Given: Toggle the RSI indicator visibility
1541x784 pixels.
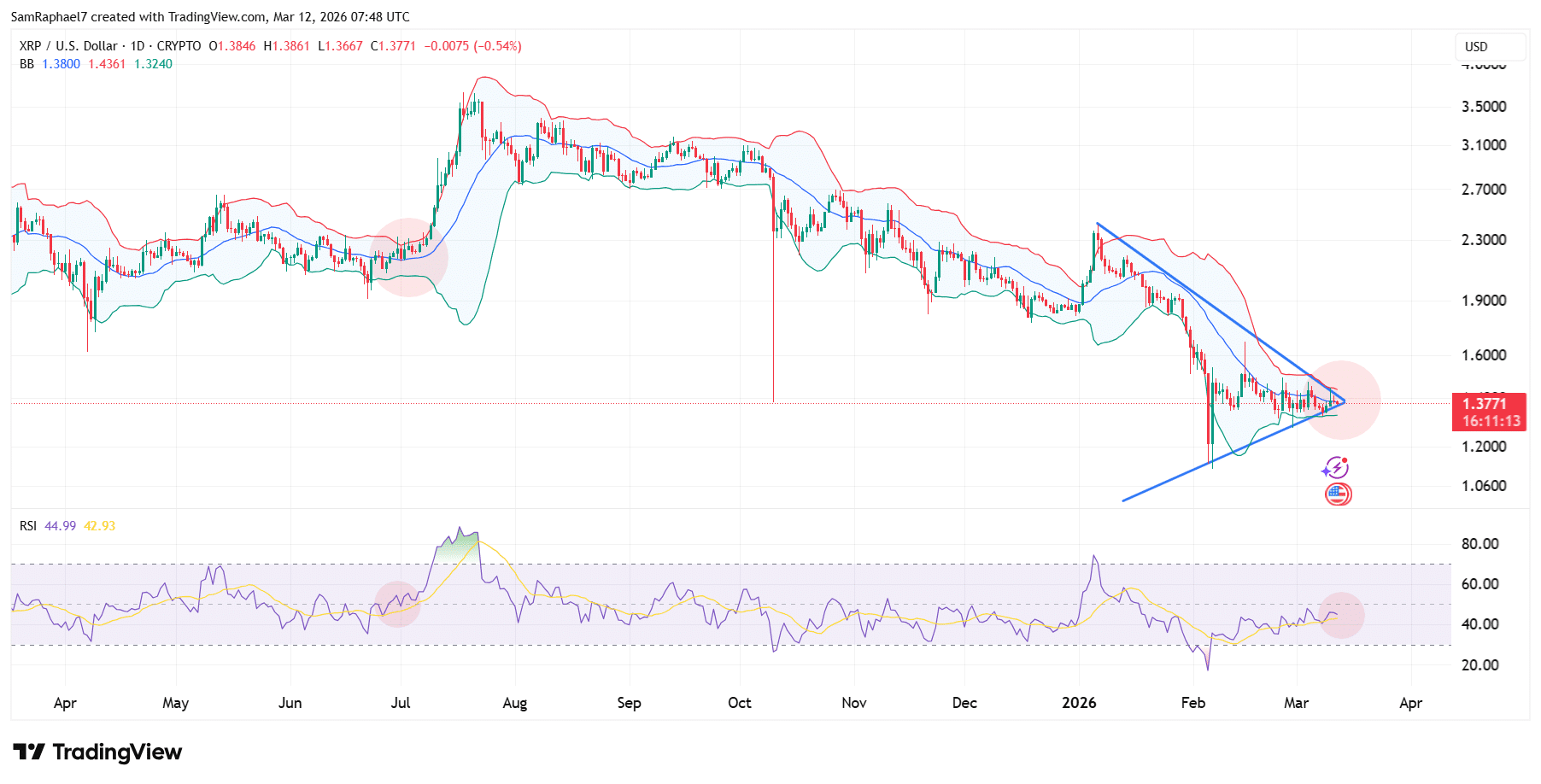Looking at the screenshot, I should tap(30, 526).
